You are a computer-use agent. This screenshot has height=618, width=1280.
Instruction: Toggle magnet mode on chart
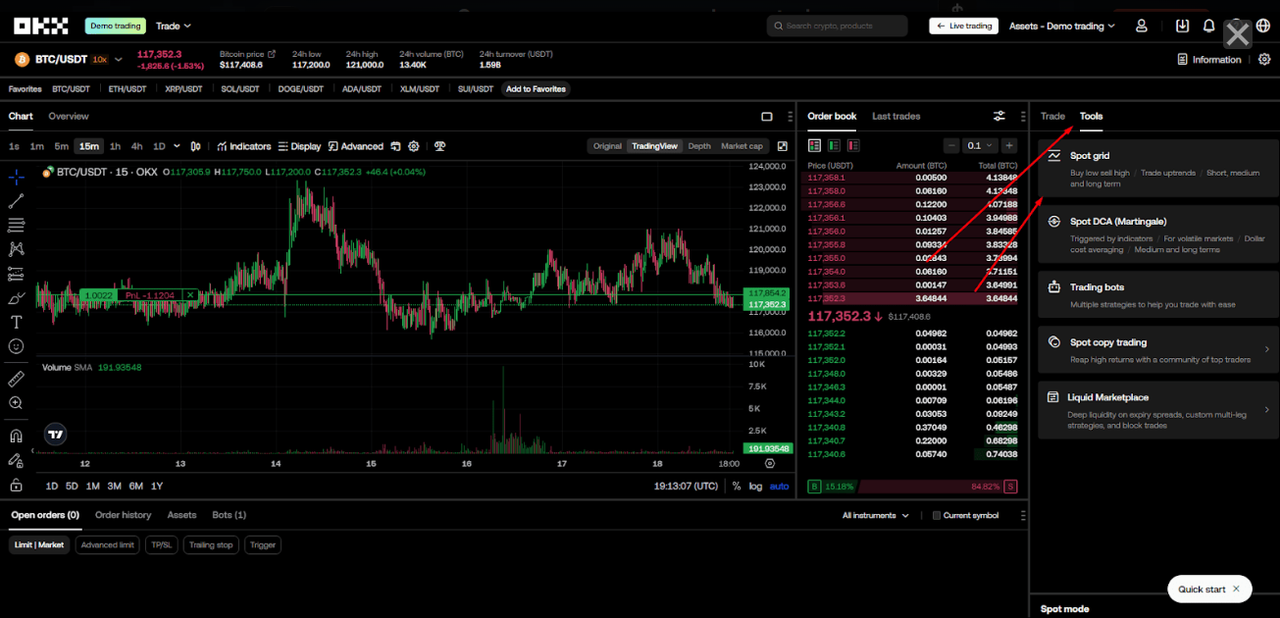(16, 436)
